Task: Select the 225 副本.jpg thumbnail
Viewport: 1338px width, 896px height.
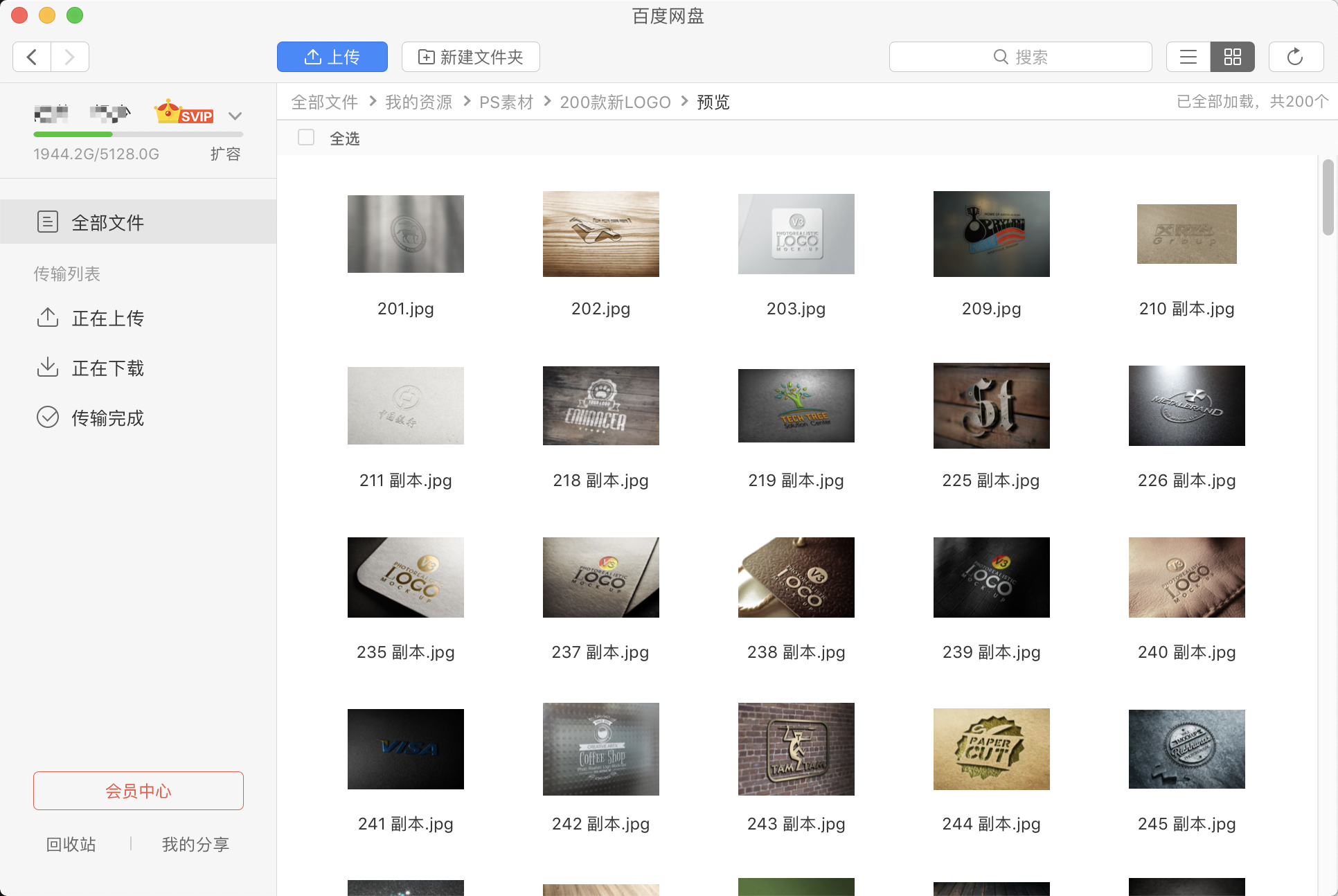Action: pyautogui.click(x=992, y=406)
